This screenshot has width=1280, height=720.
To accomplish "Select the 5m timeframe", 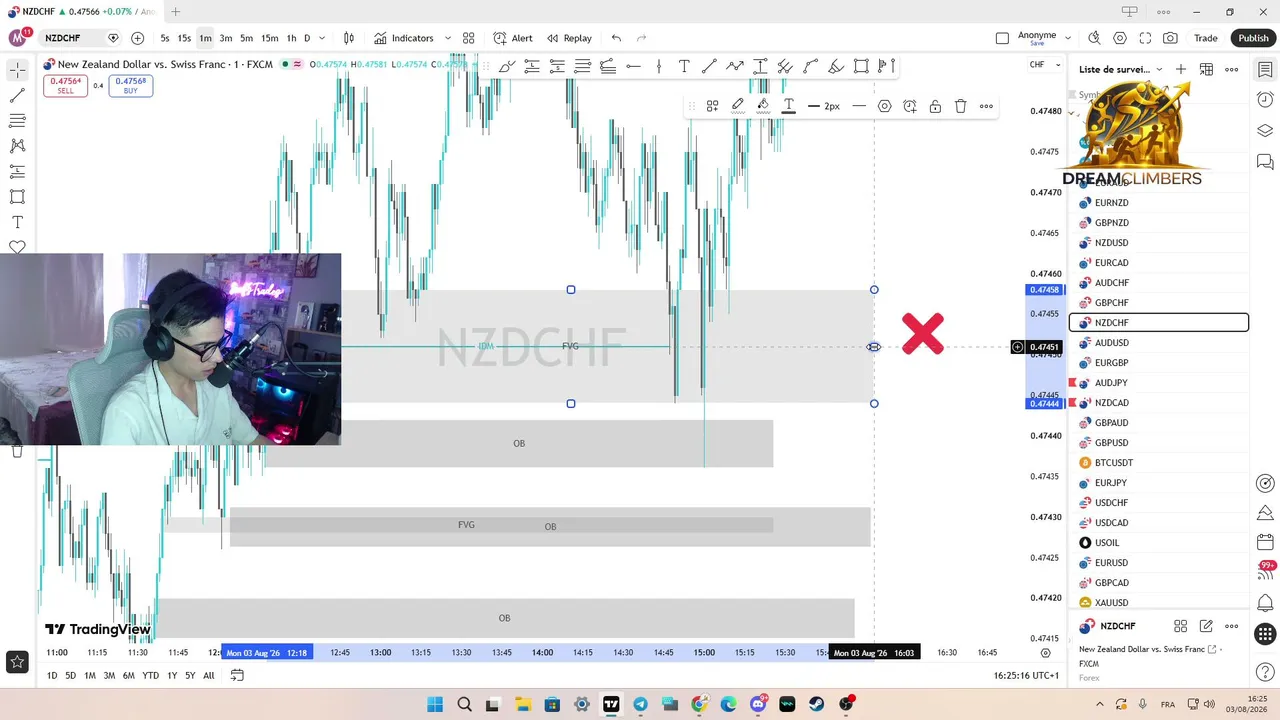I will [x=246, y=38].
